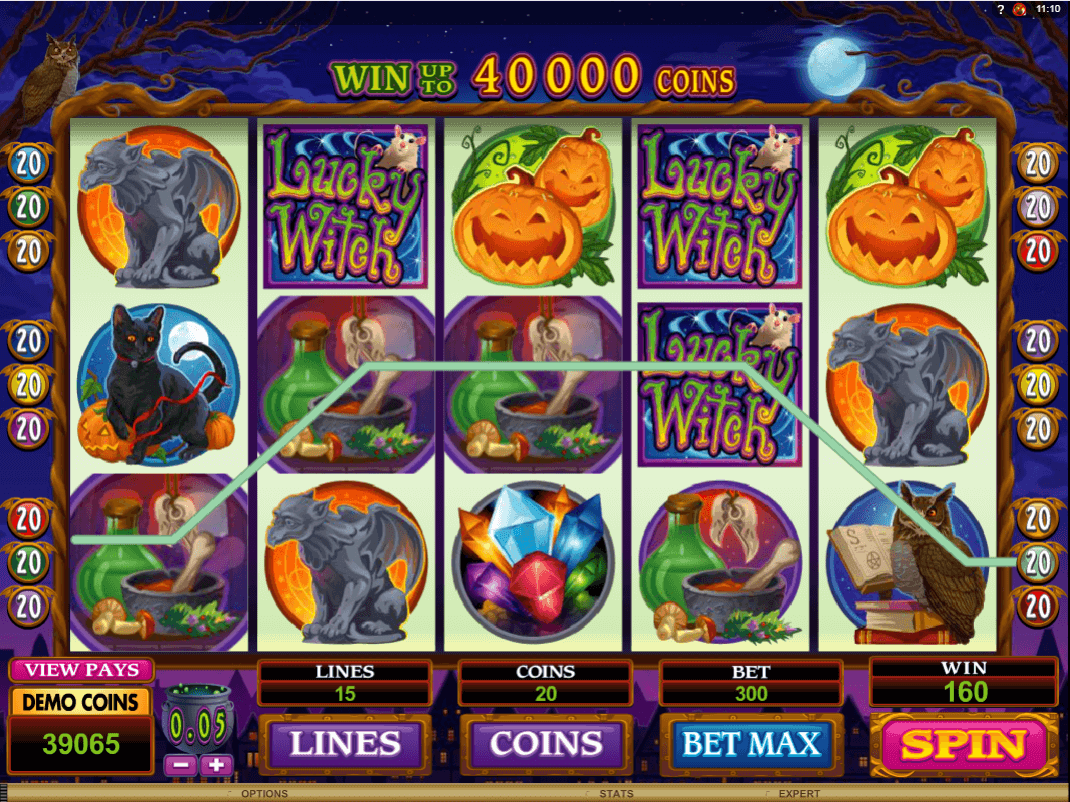Screen dimensions: 1070x802
Task: Click top Lucky Witch symbol on reel two
Action: (x=345, y=206)
